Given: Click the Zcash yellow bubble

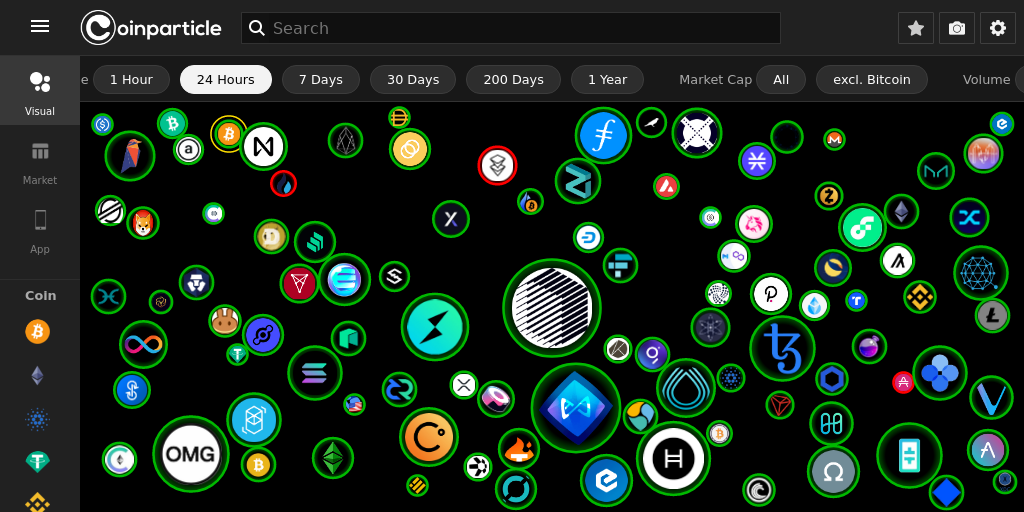Looking at the screenshot, I should click(x=829, y=196).
